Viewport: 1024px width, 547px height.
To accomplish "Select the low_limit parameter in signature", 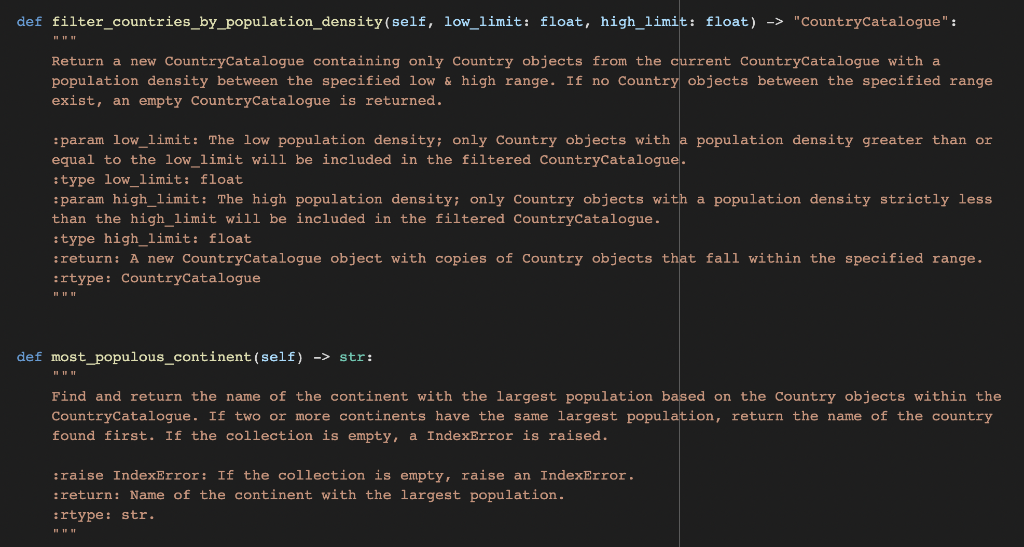I will [x=483, y=22].
